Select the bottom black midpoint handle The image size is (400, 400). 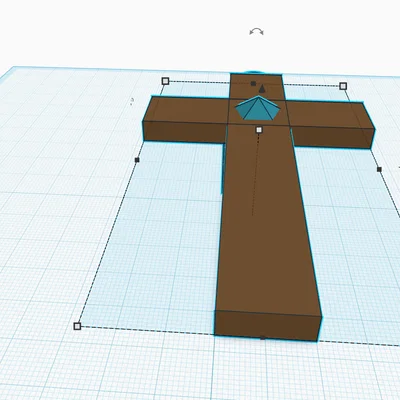pyautogui.click(x=263, y=338)
